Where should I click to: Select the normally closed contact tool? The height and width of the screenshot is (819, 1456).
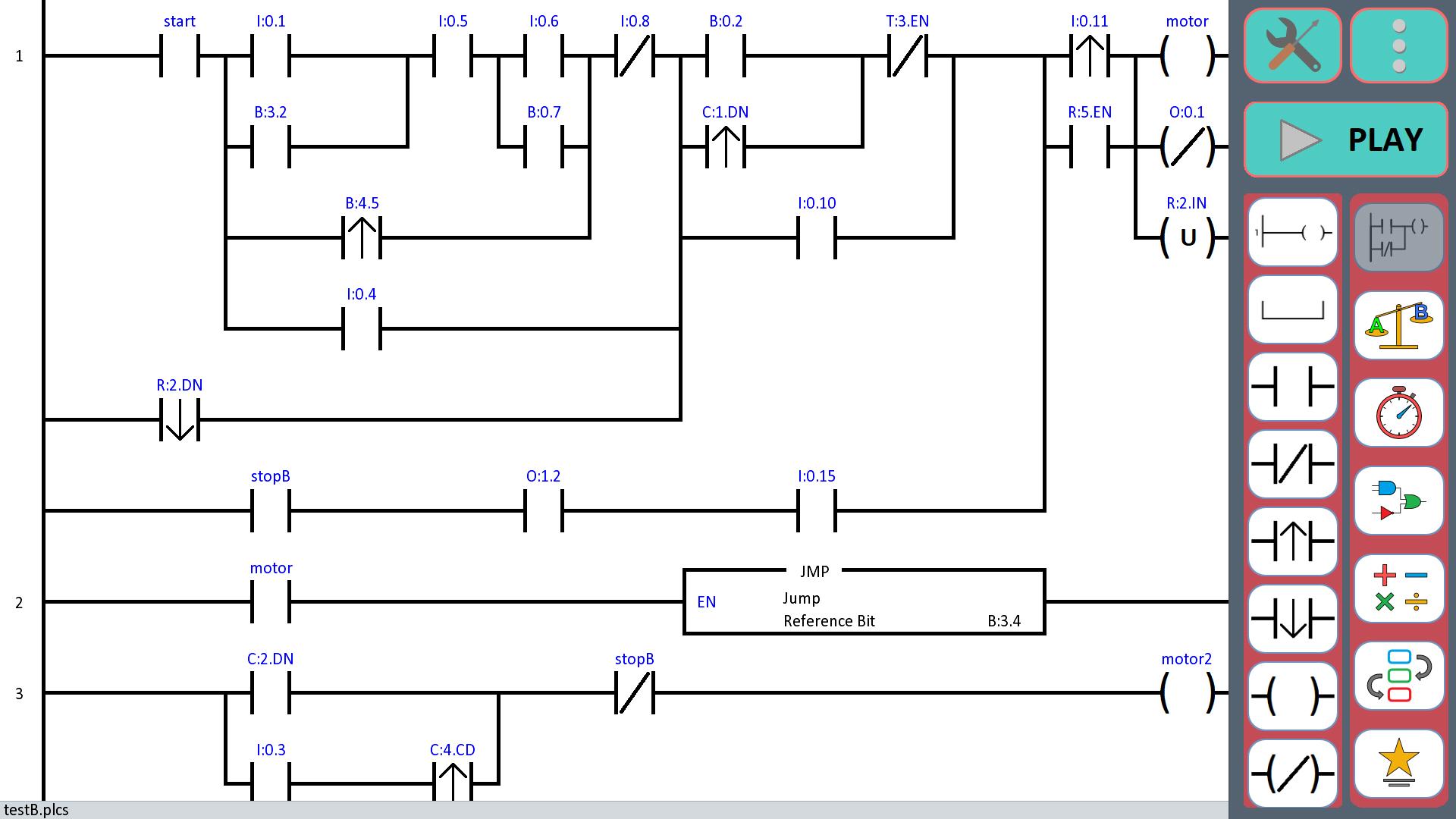1292,464
